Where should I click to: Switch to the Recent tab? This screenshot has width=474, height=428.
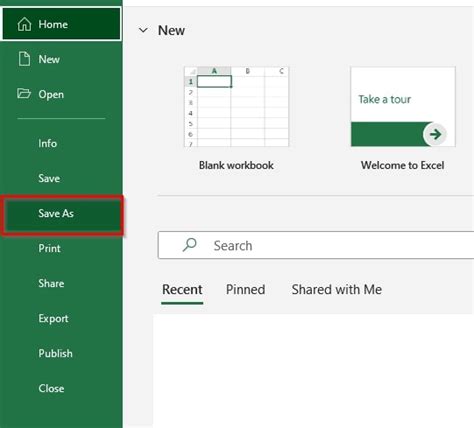pos(182,289)
